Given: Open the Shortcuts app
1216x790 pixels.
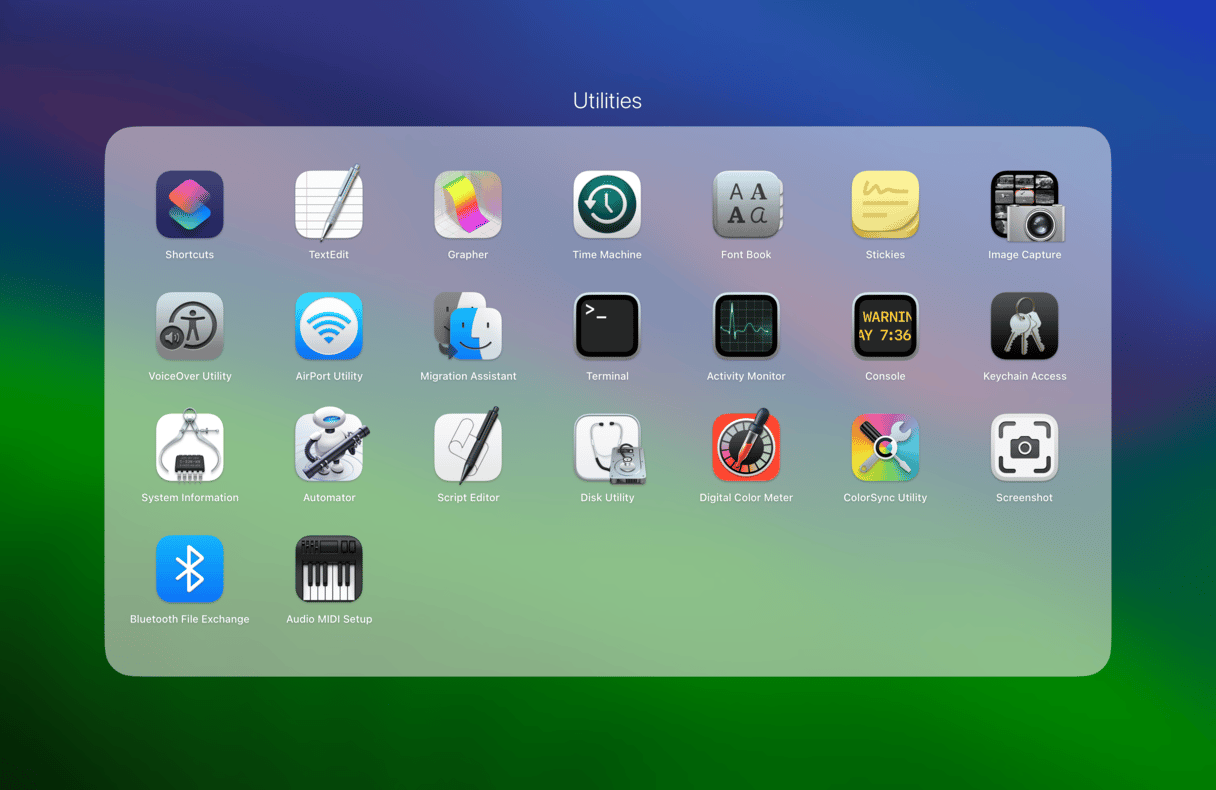Looking at the screenshot, I should 190,205.
